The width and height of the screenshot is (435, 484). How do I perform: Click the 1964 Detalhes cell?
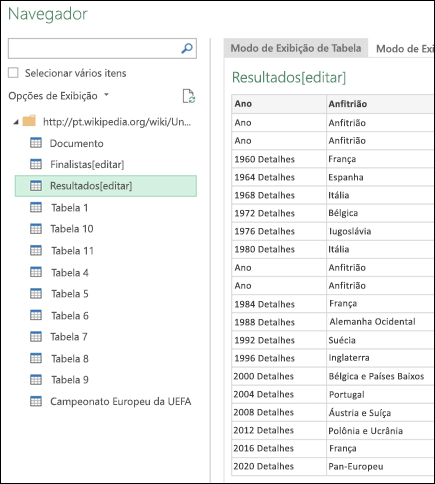point(279,177)
